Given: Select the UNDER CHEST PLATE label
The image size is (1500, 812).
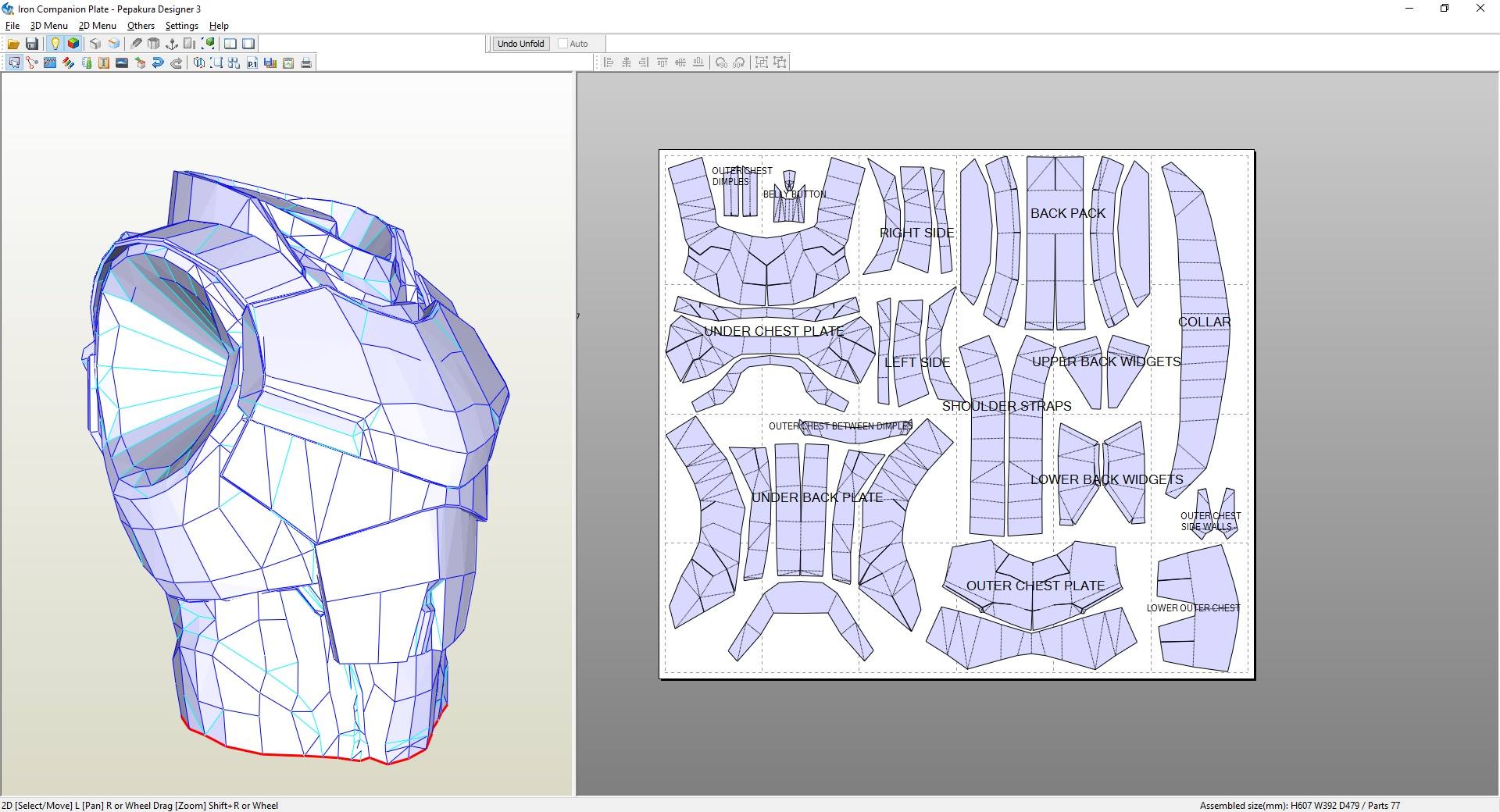Looking at the screenshot, I should pyautogui.click(x=774, y=331).
